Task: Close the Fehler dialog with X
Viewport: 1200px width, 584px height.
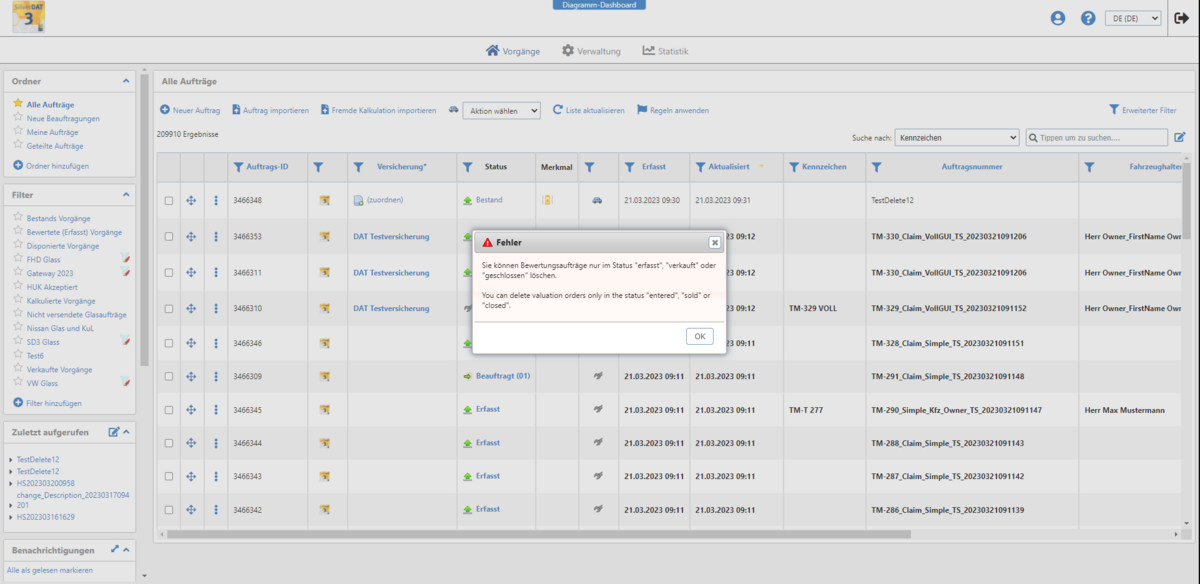Action: (x=714, y=242)
